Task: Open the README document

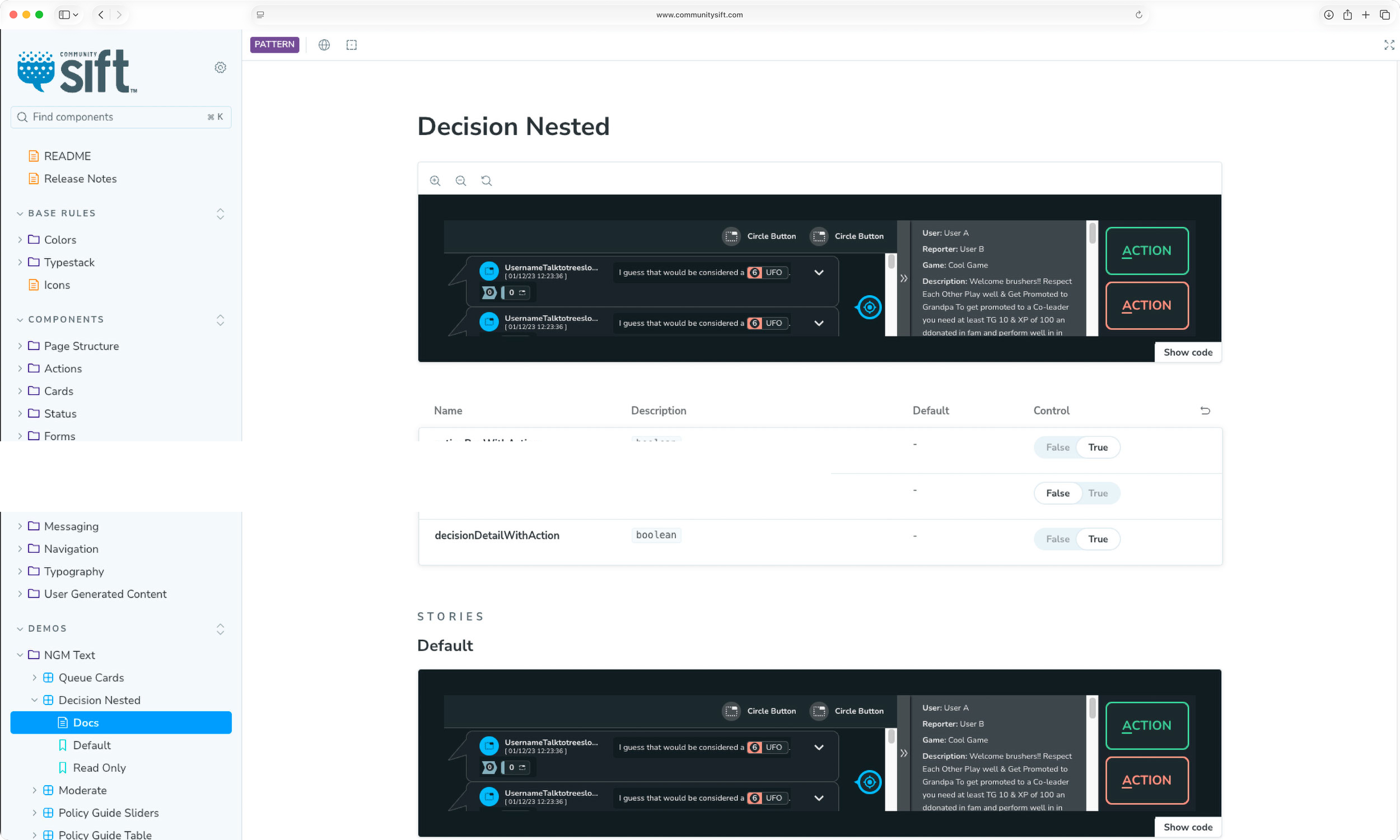Action: click(67, 156)
